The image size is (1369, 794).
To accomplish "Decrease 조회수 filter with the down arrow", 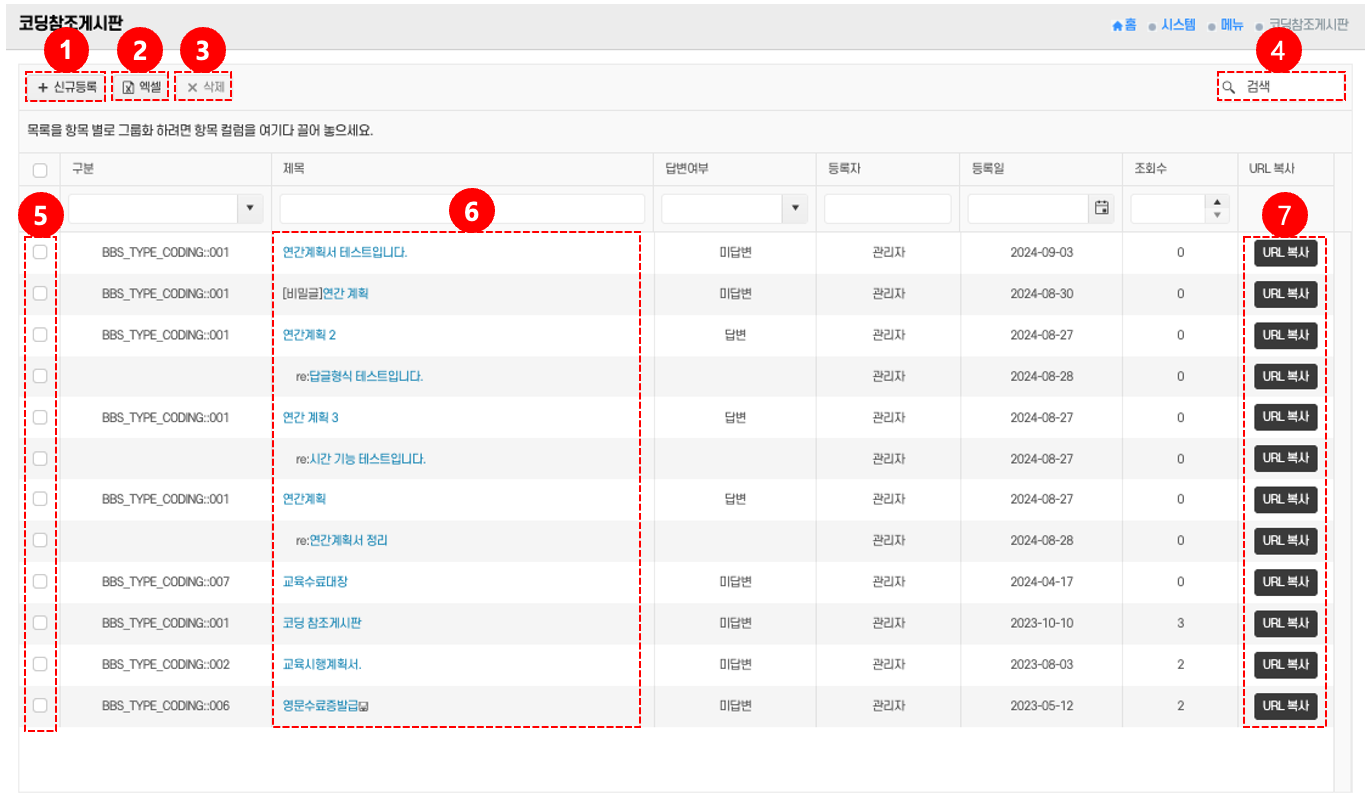I will 1216,215.
